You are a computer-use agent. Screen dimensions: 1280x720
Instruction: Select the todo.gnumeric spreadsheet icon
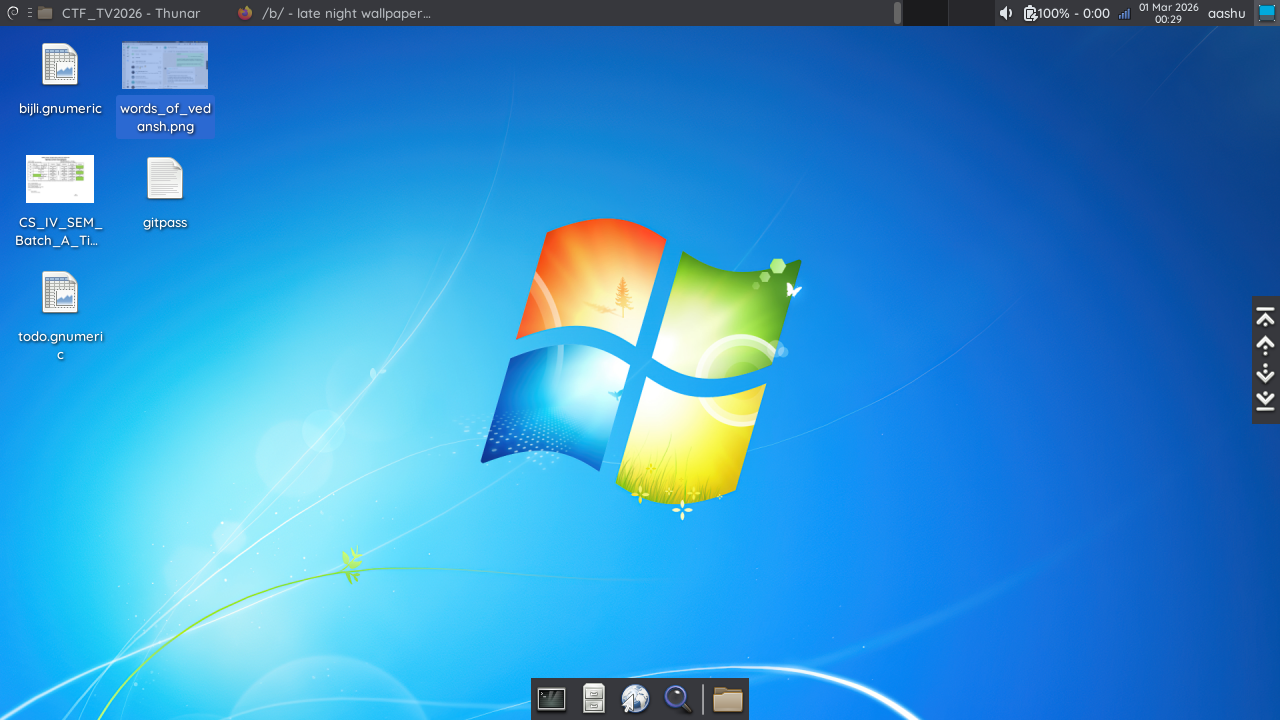click(x=60, y=294)
